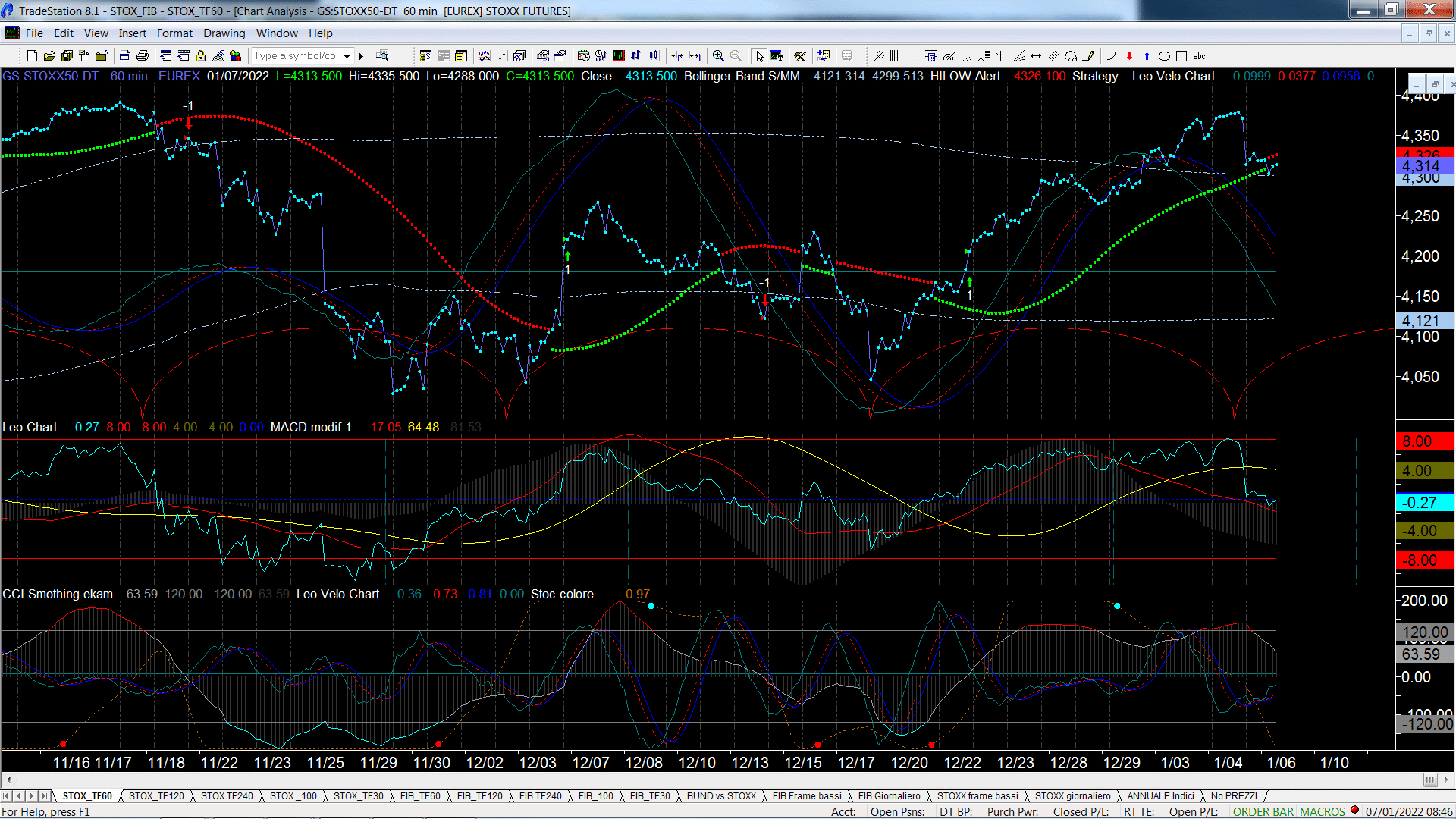Click the black chart window icon
This screenshot has width=1456, height=819.
(x=618, y=55)
